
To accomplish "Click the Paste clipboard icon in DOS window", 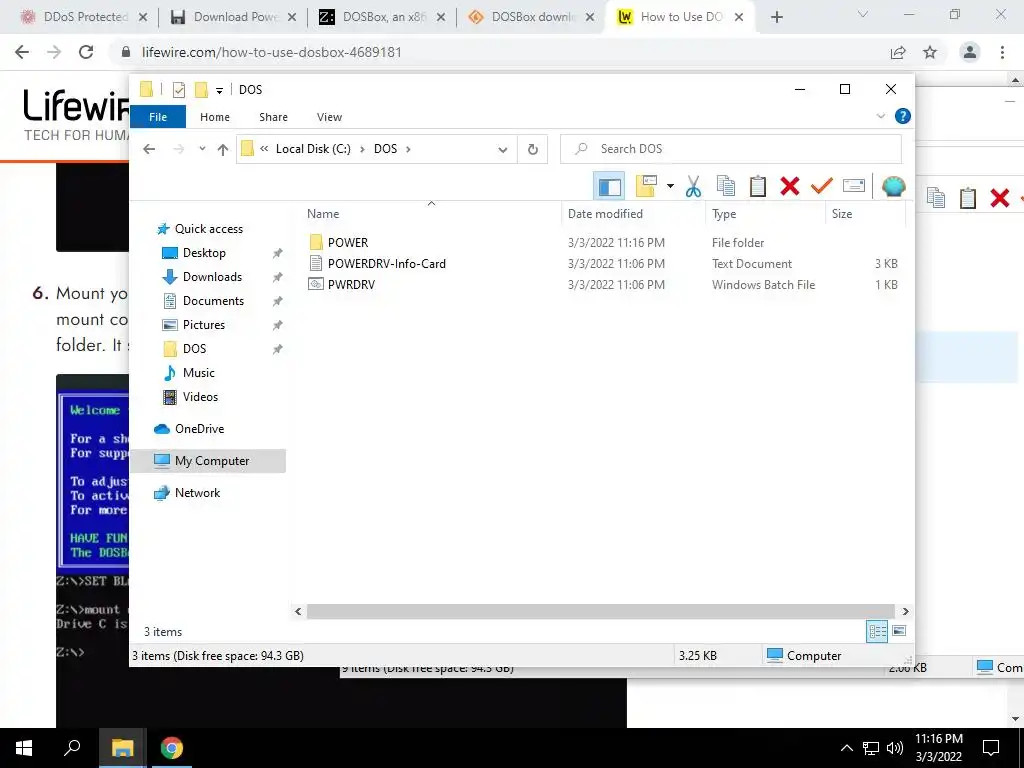I will click(x=758, y=187).
